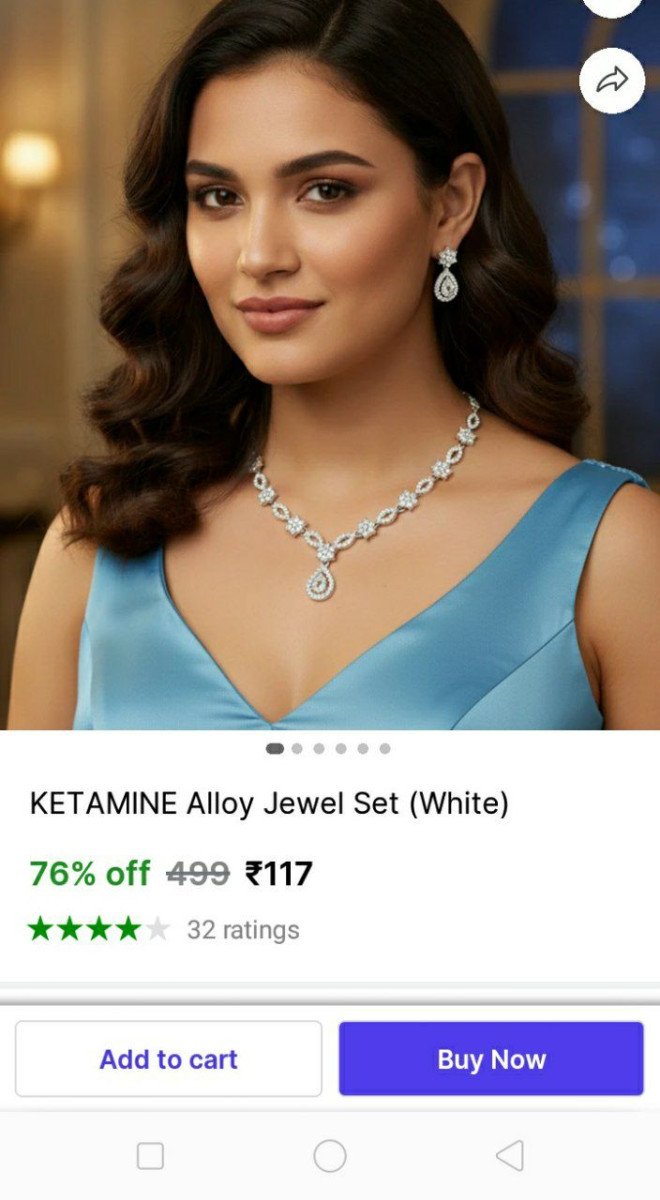Tap KETAMINE Alloy Jewel Set title
The width and height of the screenshot is (660, 1200).
pyautogui.click(x=269, y=803)
